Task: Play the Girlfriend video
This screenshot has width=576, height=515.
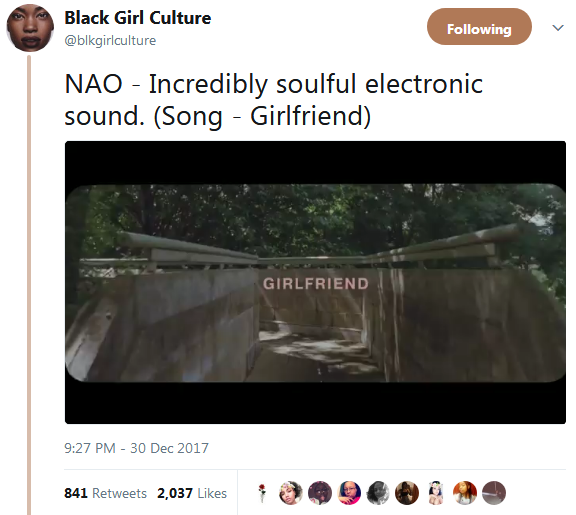Action: 315,282
